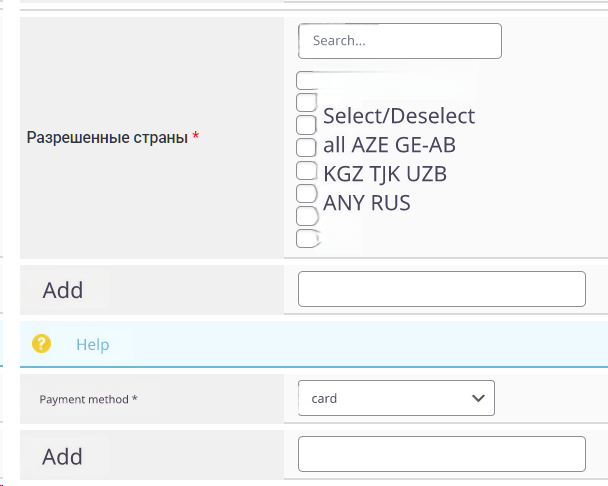608x486 pixels.
Task: Choose the RUS country label
Action: pos(391,203)
